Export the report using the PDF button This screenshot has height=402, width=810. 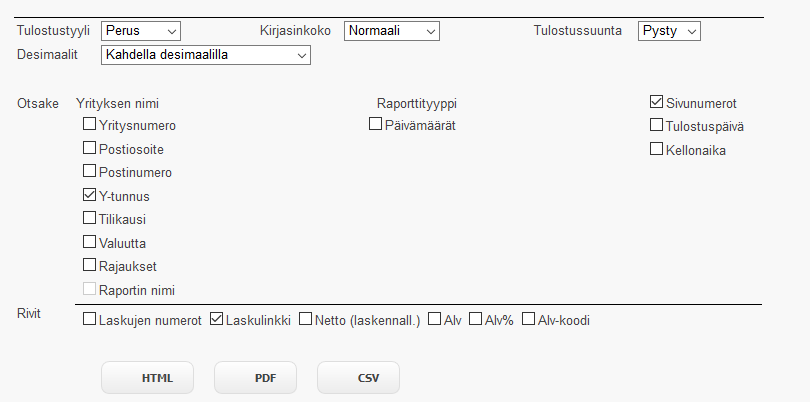(x=255, y=378)
